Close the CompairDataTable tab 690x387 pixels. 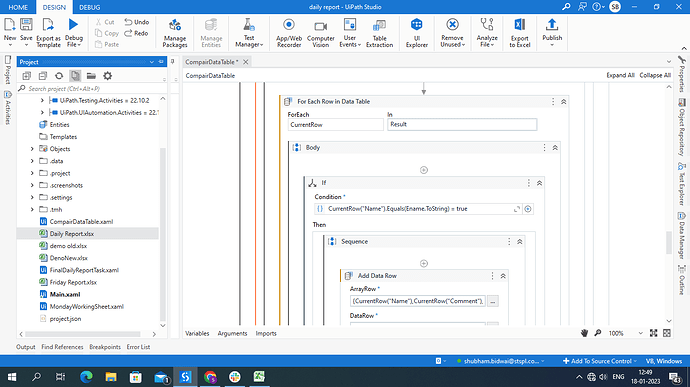pyautogui.click(x=246, y=62)
